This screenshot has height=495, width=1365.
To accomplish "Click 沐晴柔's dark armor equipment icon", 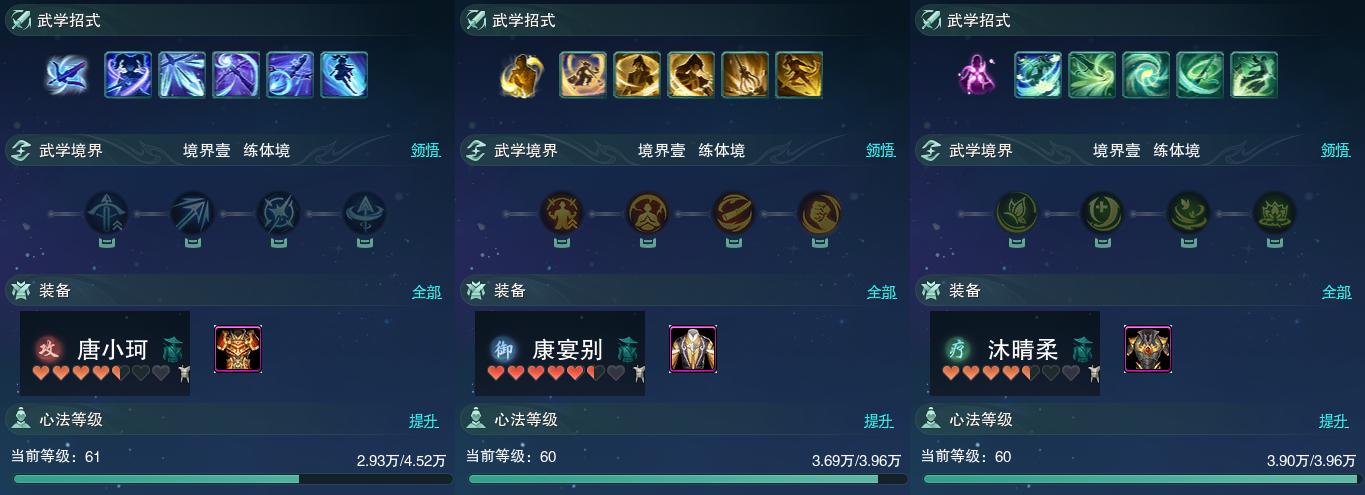I will 1148,349.
